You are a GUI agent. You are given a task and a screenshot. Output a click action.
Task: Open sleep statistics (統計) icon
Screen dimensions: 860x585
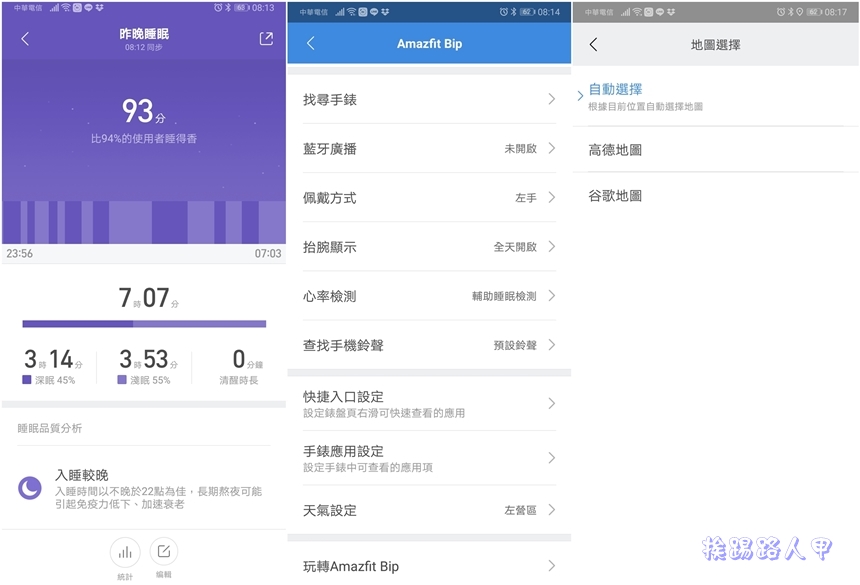[x=125, y=552]
